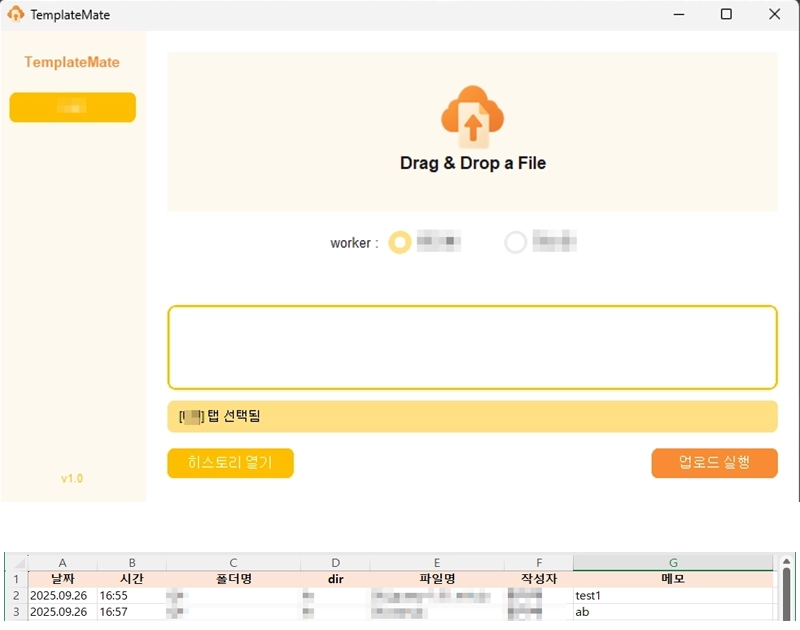
Task: Select the second worker radio option
Action: click(515, 242)
